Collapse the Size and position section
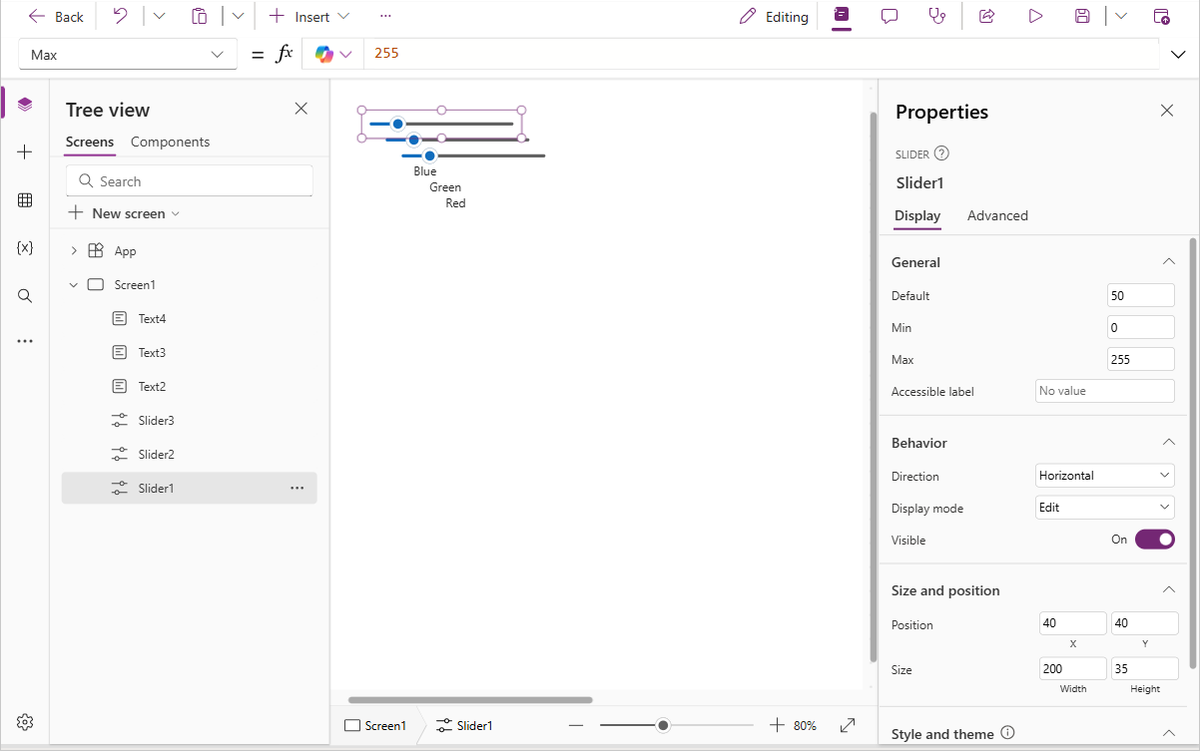The image size is (1200, 751). click(x=1168, y=590)
